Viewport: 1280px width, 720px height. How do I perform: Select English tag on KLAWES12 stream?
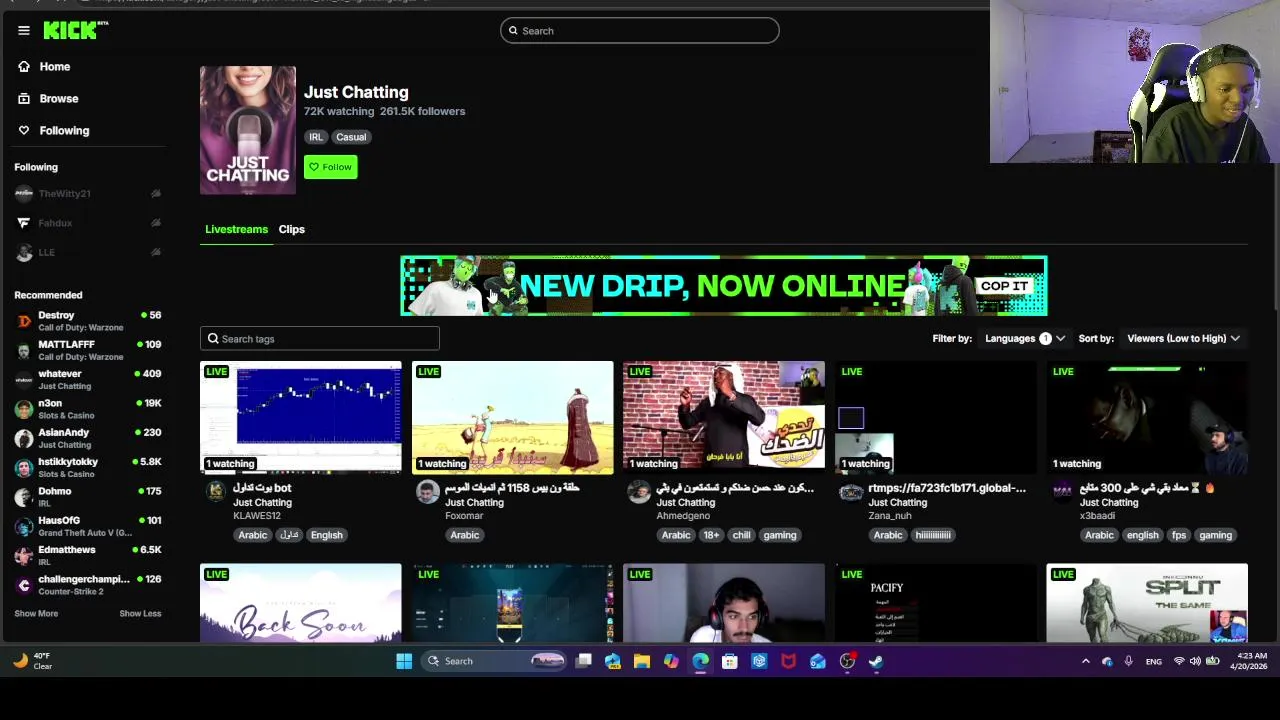[326, 535]
